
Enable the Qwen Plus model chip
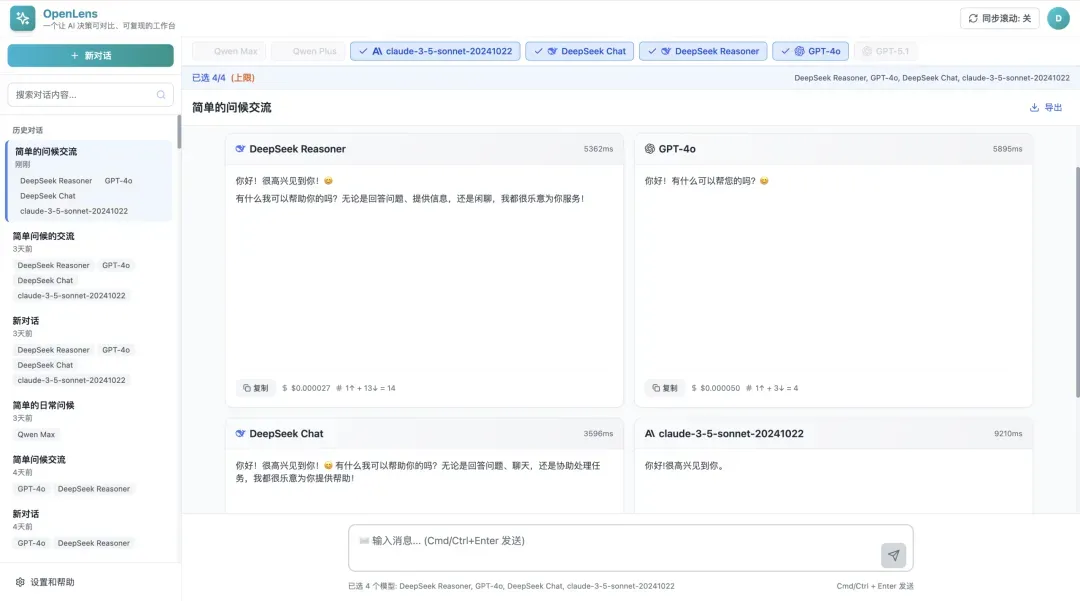(x=308, y=51)
